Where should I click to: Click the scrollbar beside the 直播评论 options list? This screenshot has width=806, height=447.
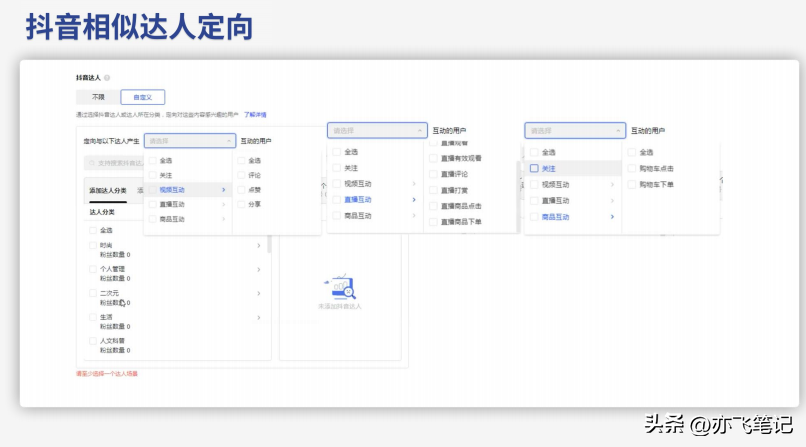[x=518, y=195]
